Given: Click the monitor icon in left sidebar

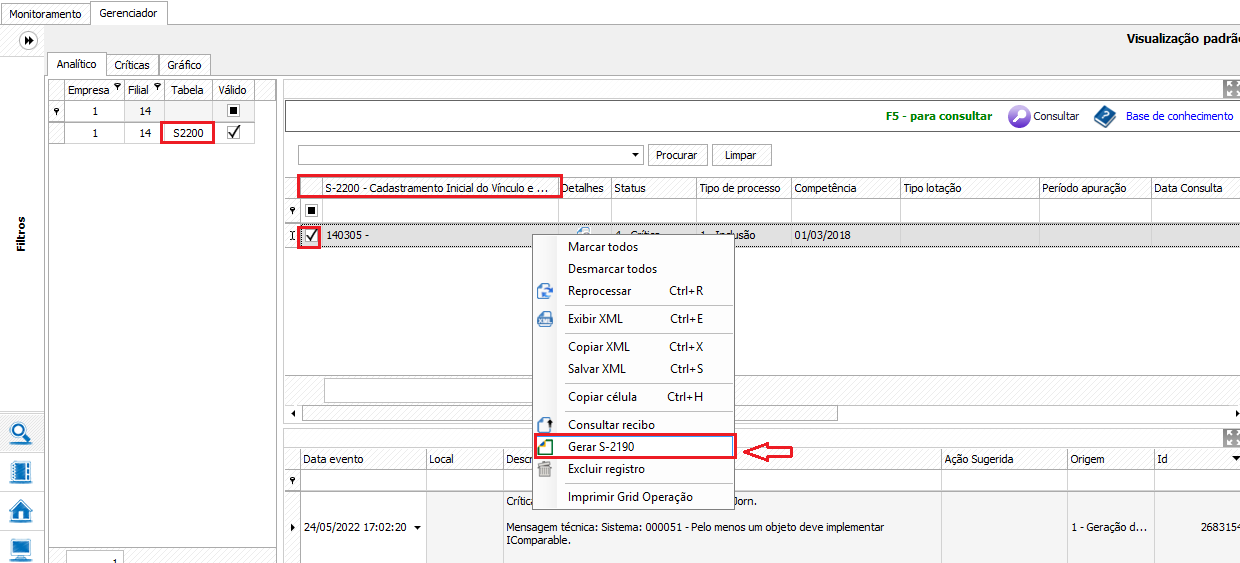Looking at the screenshot, I should [x=21, y=548].
